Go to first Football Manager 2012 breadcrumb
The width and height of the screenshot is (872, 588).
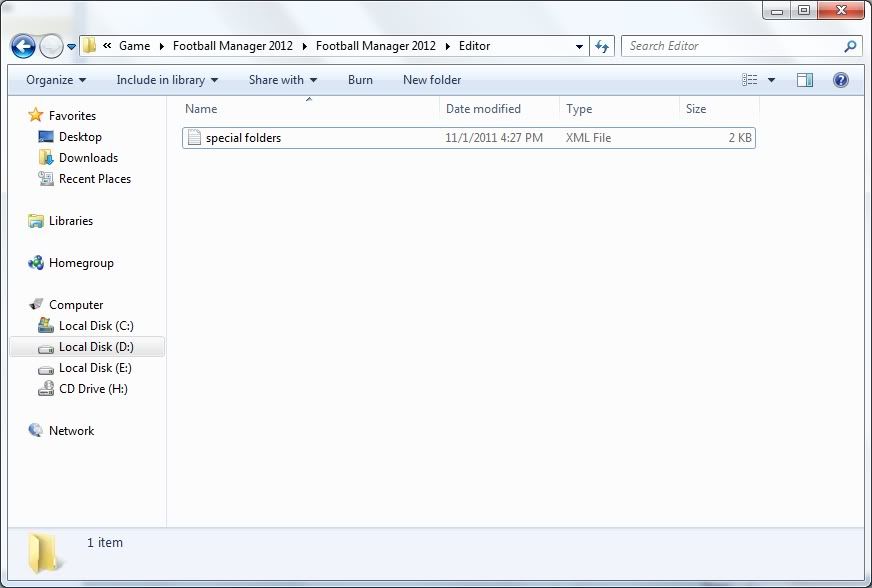[x=232, y=46]
